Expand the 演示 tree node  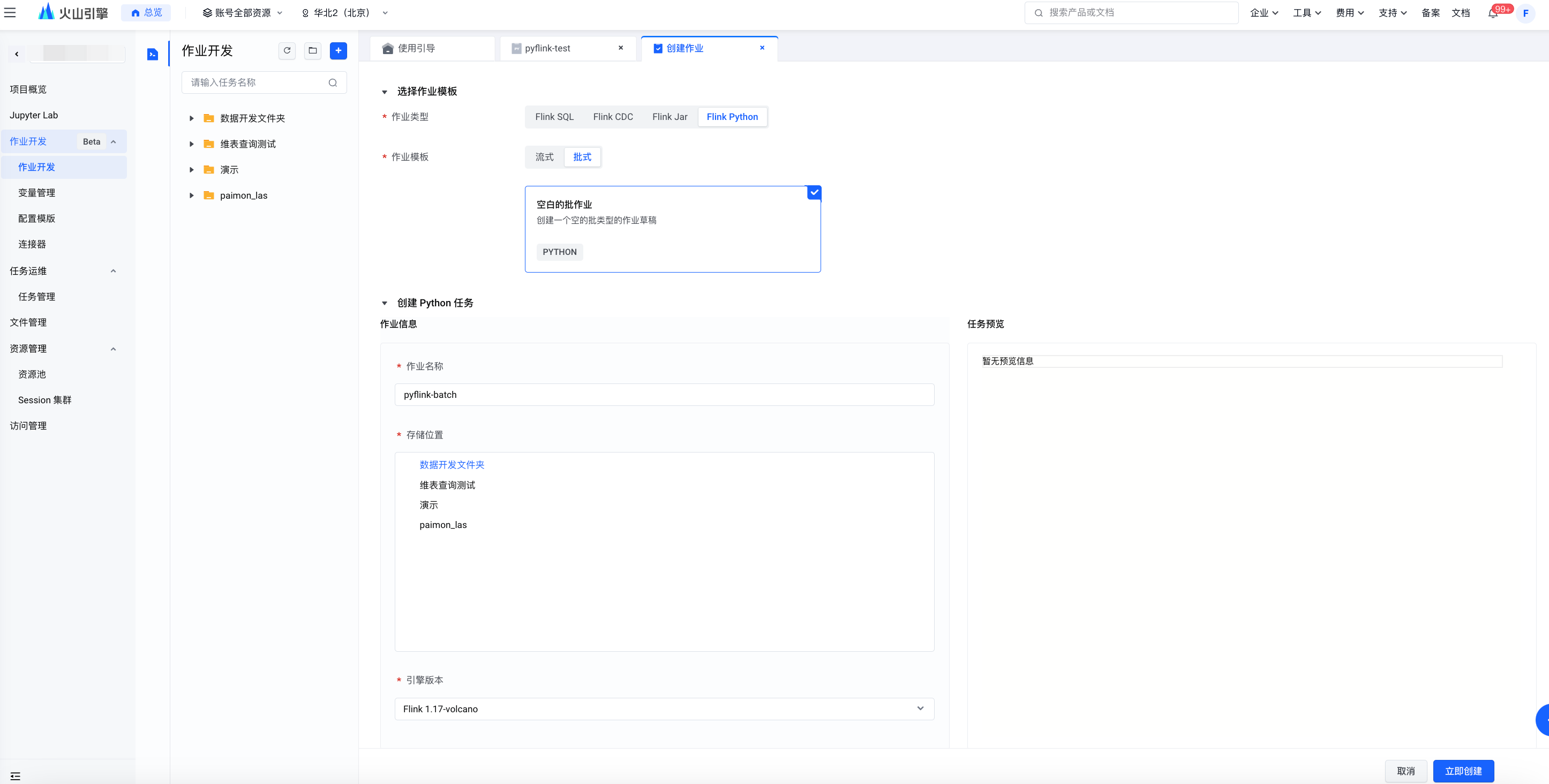[x=192, y=170]
